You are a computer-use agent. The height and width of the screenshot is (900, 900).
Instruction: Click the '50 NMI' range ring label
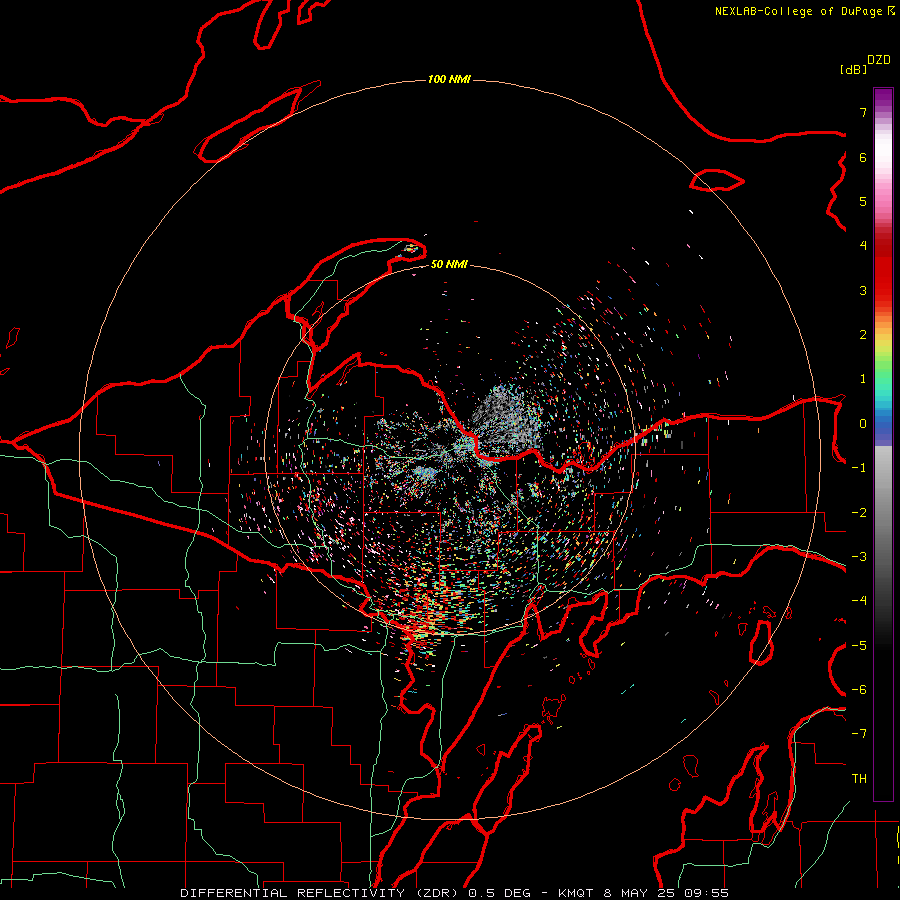tap(449, 264)
